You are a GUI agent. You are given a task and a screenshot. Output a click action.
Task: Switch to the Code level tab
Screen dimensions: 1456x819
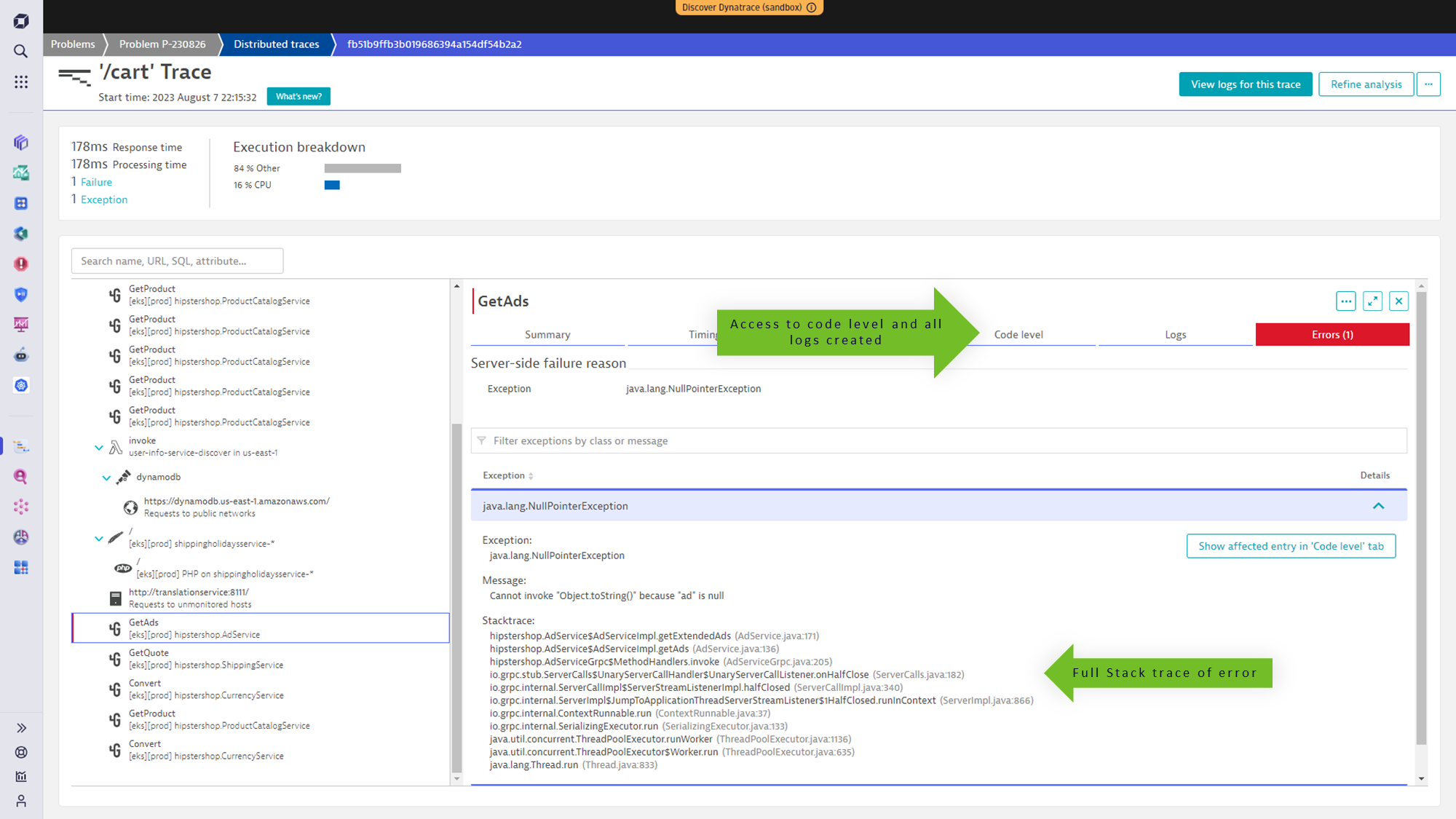click(x=1018, y=335)
